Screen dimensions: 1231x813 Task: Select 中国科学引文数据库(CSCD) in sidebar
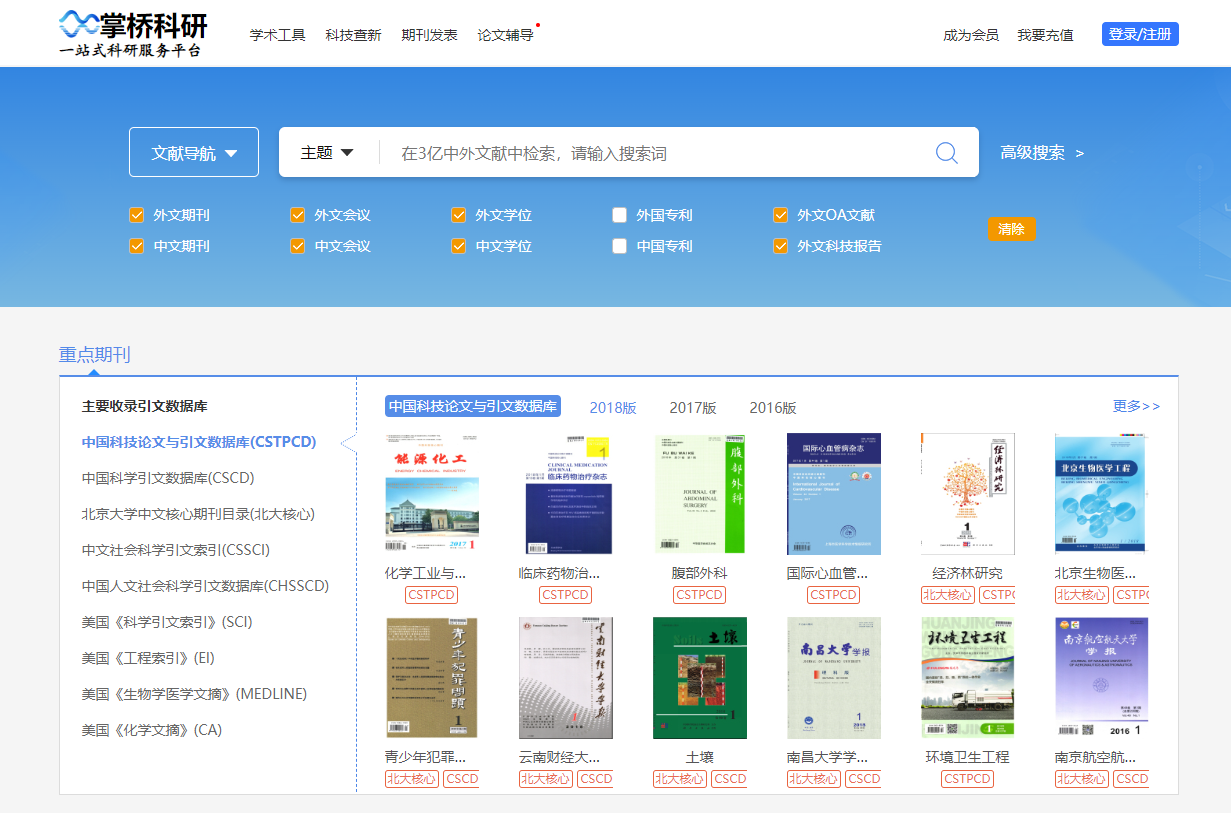click(168, 478)
